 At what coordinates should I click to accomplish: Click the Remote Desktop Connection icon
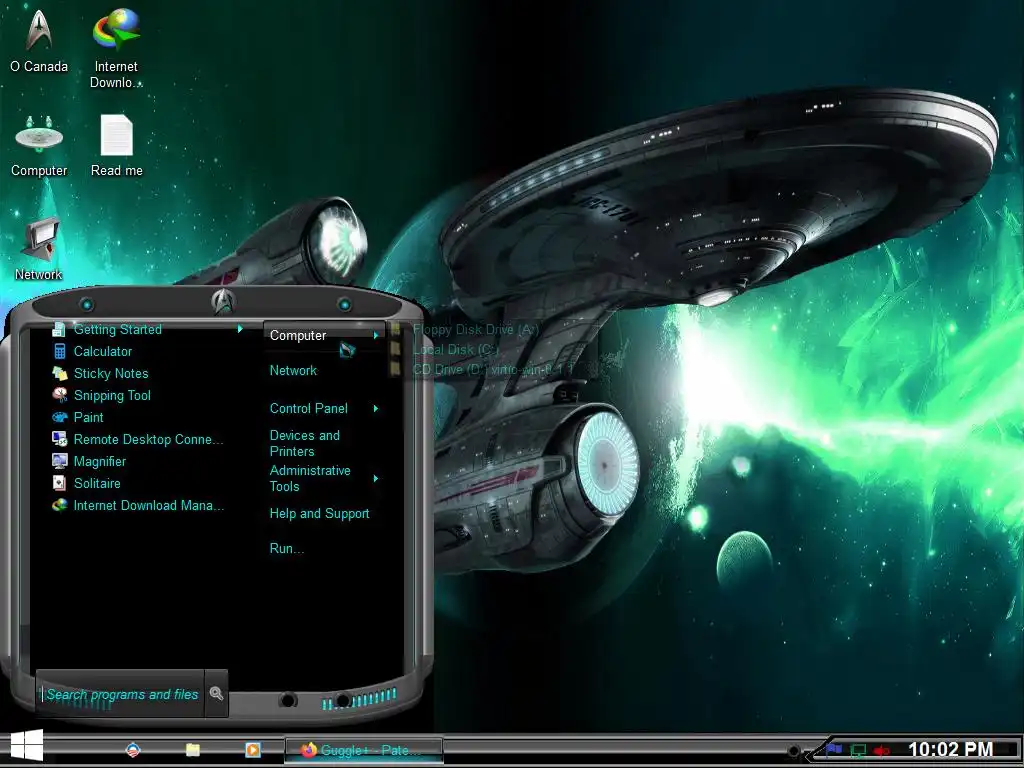59,440
